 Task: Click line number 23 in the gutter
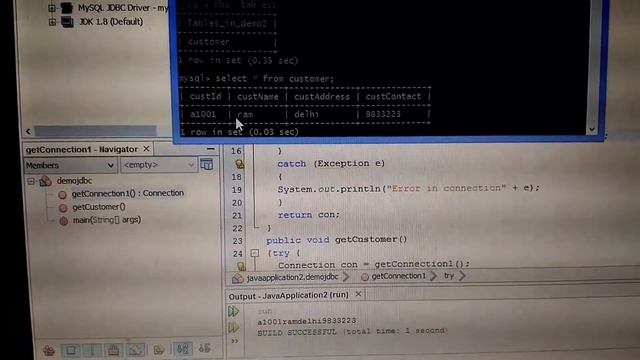point(237,241)
